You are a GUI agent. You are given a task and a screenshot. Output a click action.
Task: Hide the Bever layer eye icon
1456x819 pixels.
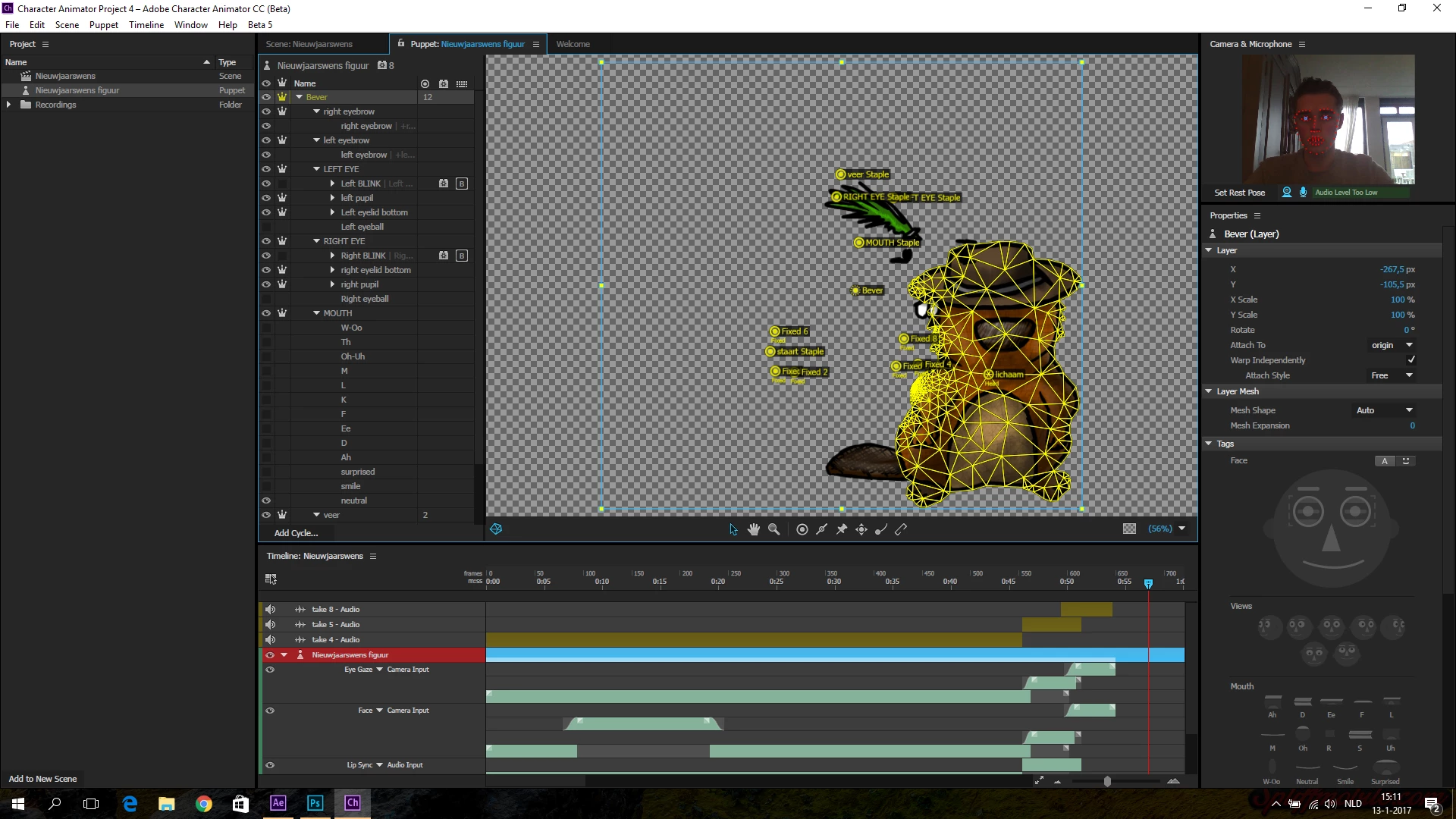pyautogui.click(x=266, y=97)
